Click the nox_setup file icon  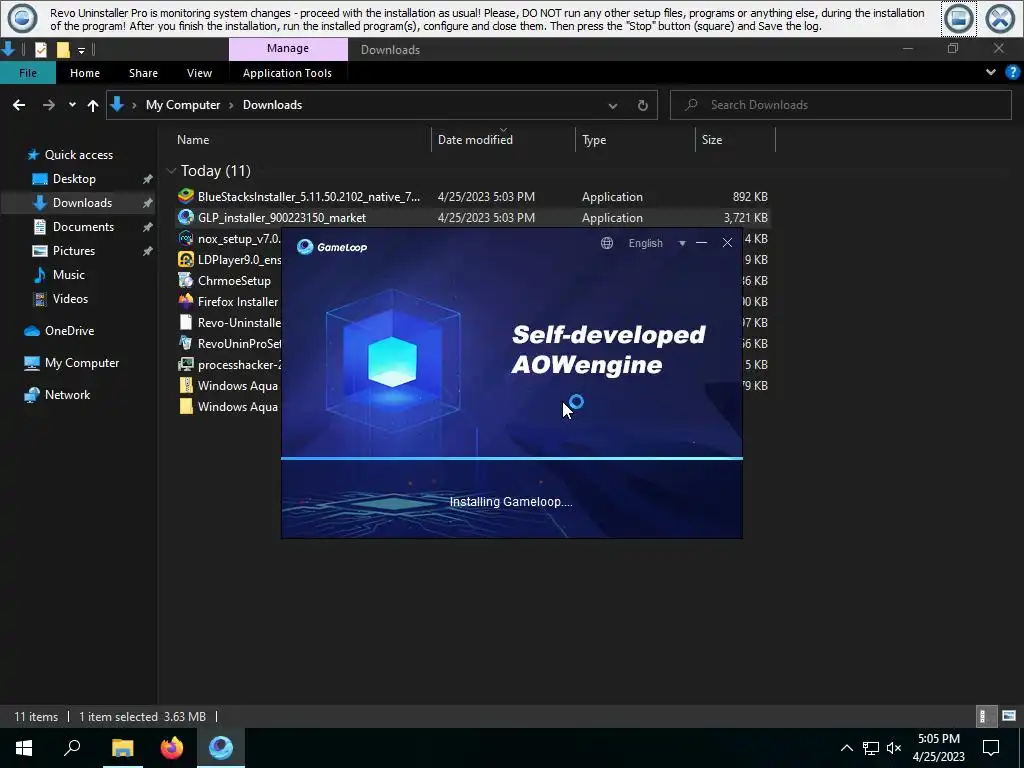tap(185, 238)
